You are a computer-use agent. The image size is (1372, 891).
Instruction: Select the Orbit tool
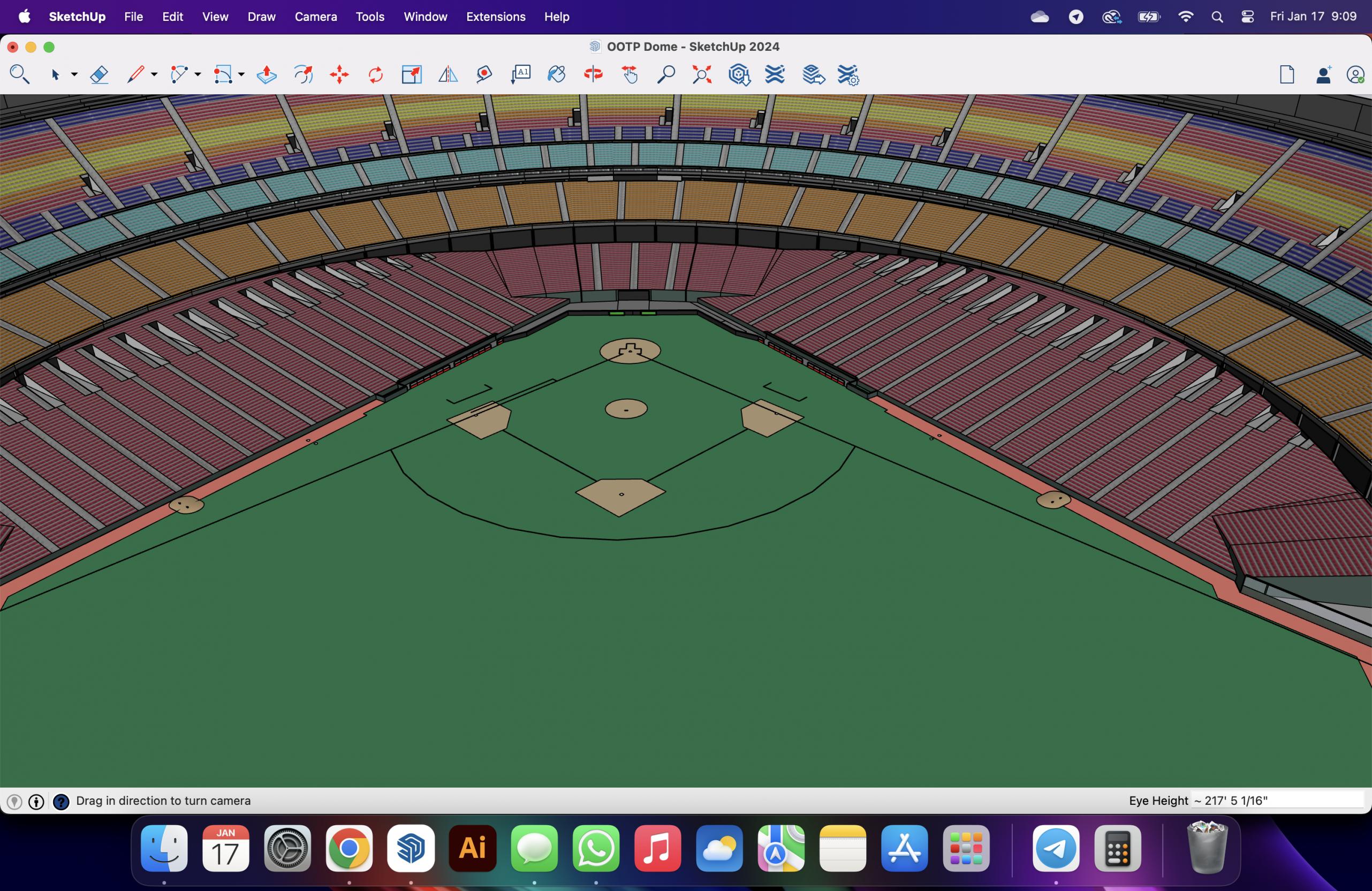593,75
